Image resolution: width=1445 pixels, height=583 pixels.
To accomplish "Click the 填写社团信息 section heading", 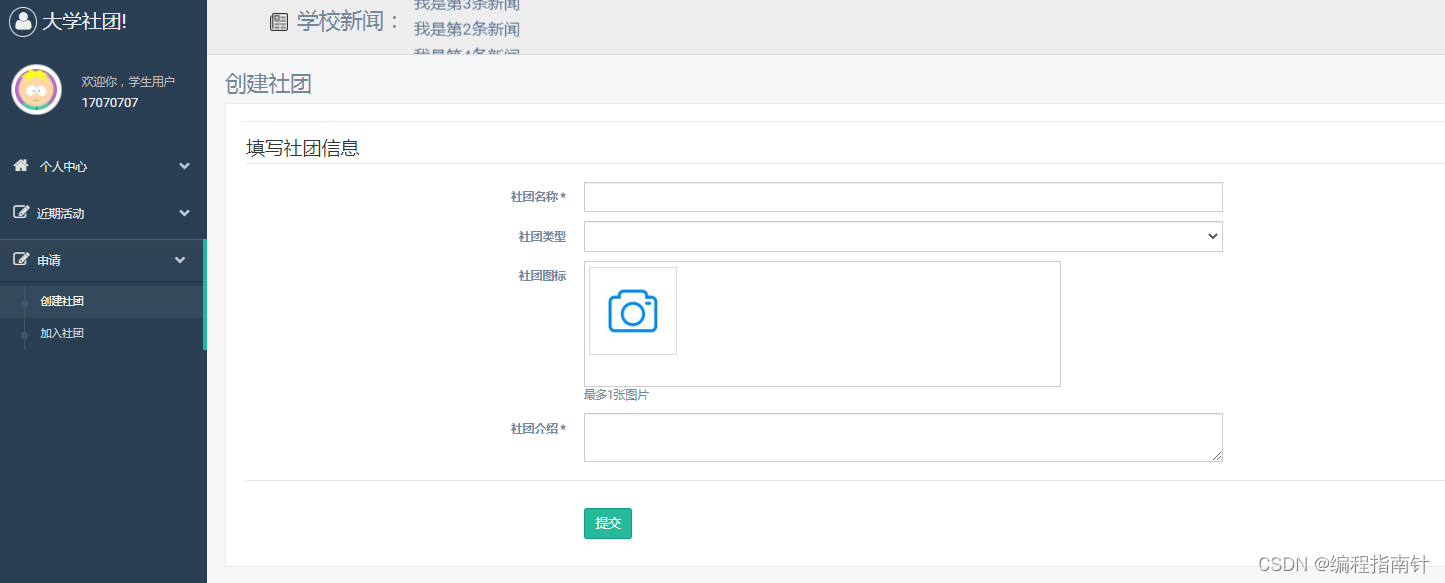I will (x=303, y=148).
